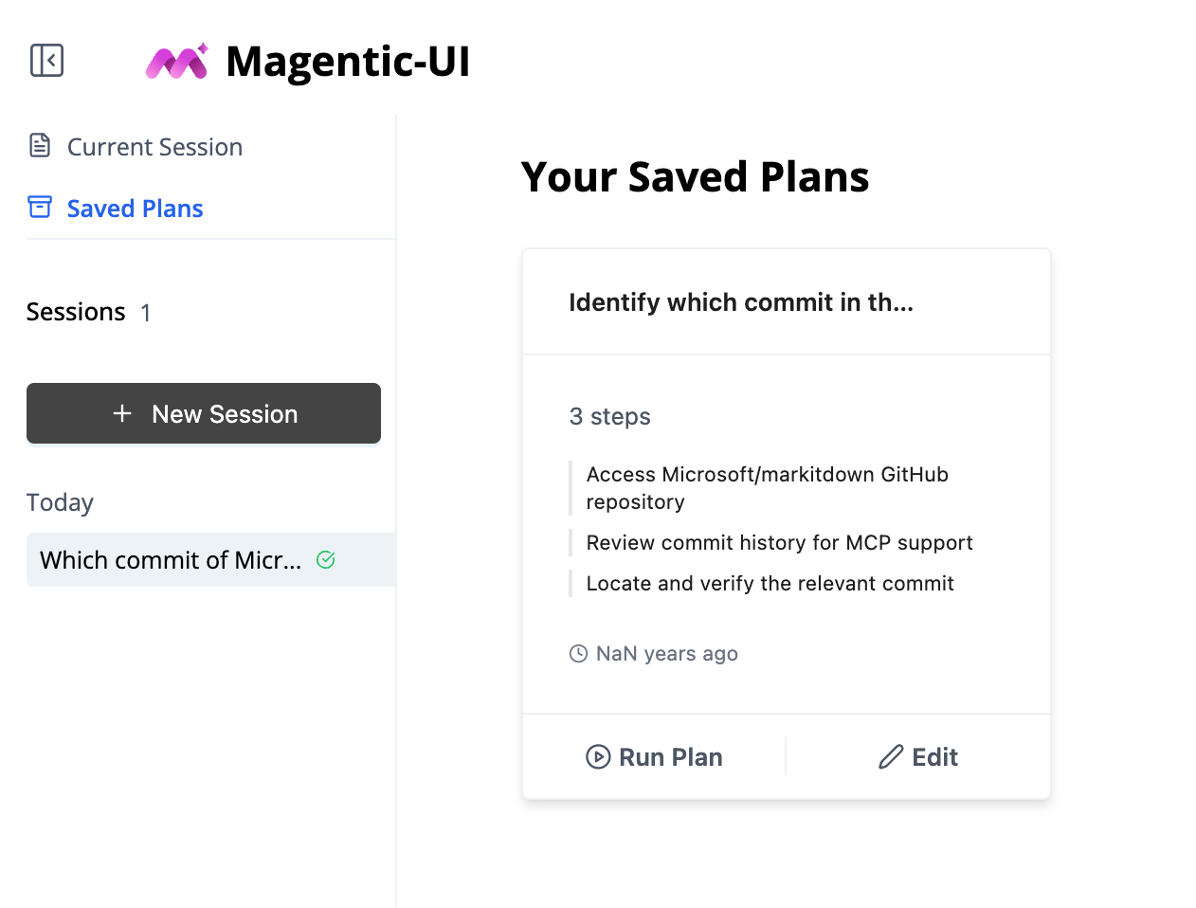
Task: Click the pencil icon beside Edit
Action: click(x=890, y=757)
